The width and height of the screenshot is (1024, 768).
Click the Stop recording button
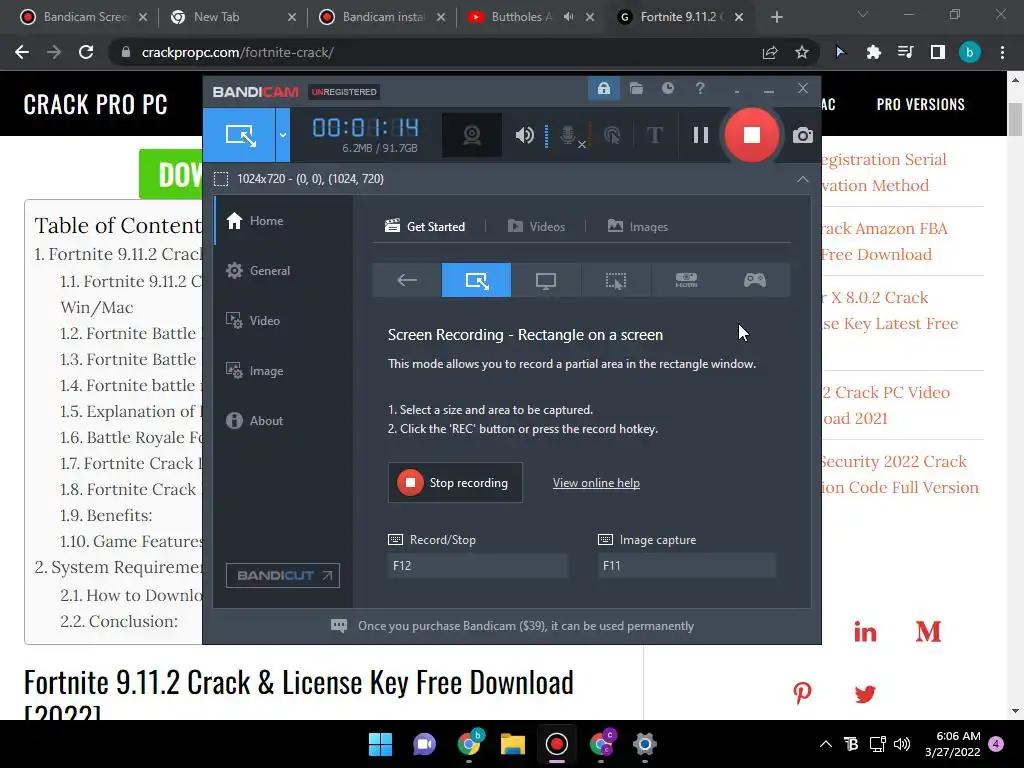coord(455,483)
